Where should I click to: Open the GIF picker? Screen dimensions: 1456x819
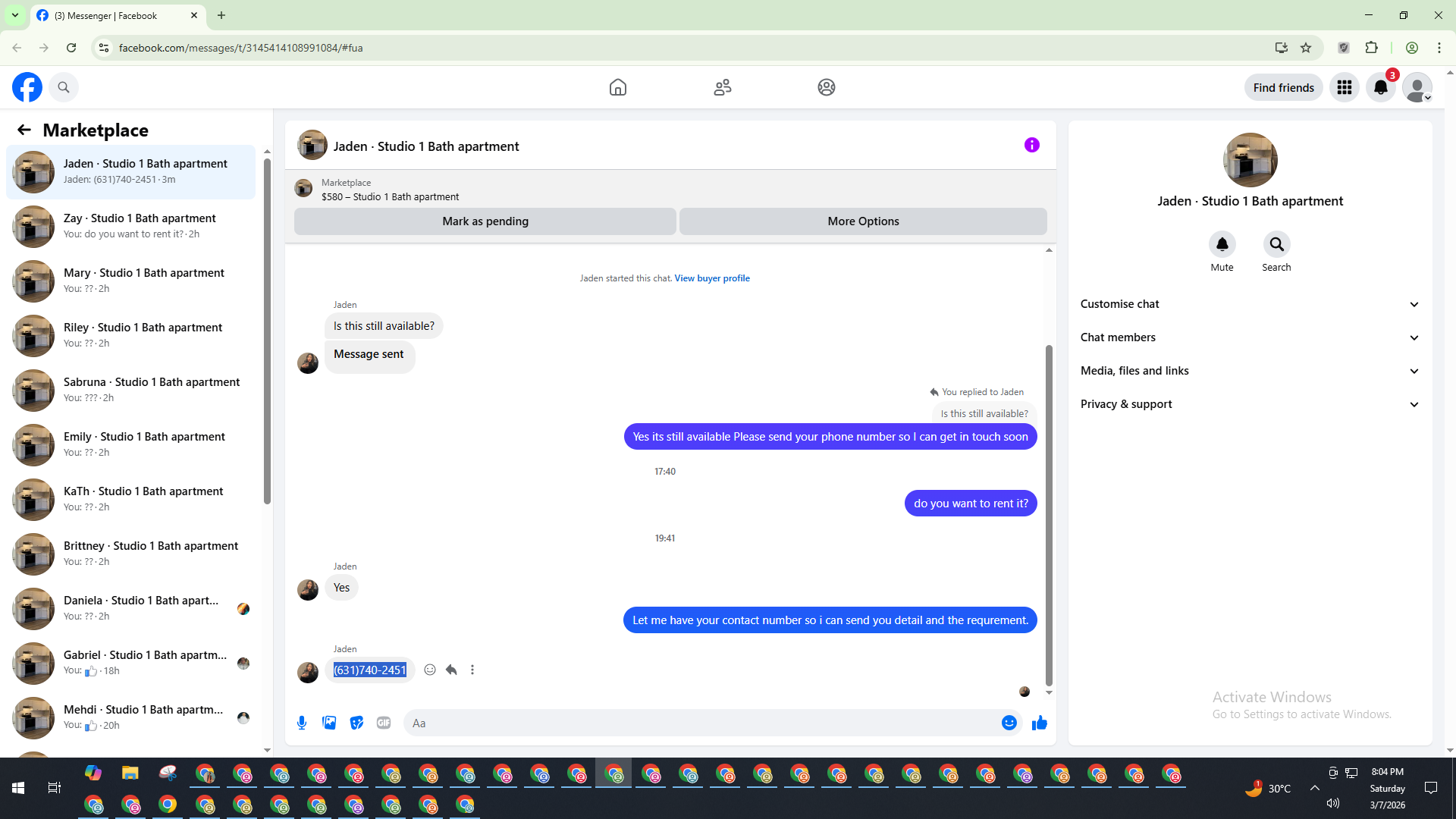tap(384, 723)
